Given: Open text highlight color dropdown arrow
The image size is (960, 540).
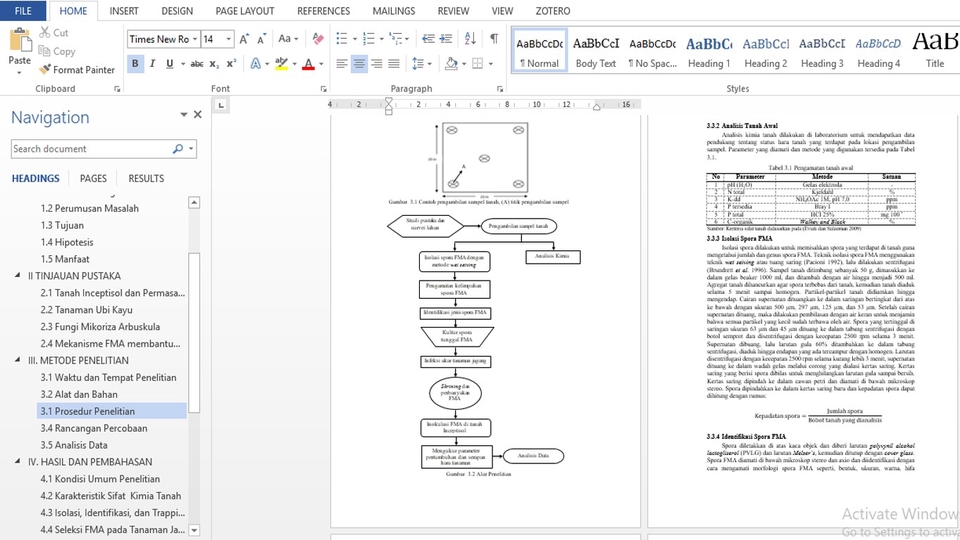Looking at the screenshot, I should [294, 64].
